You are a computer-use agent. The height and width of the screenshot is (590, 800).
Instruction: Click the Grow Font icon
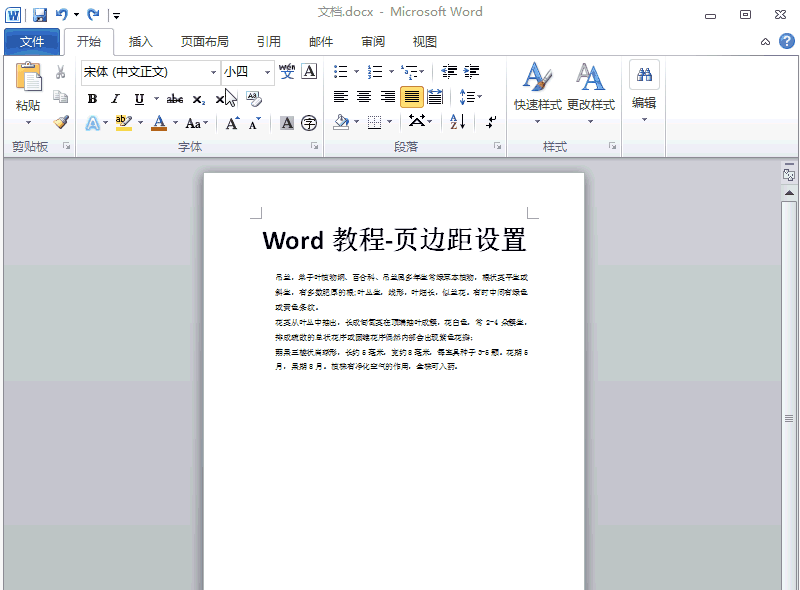[232, 123]
